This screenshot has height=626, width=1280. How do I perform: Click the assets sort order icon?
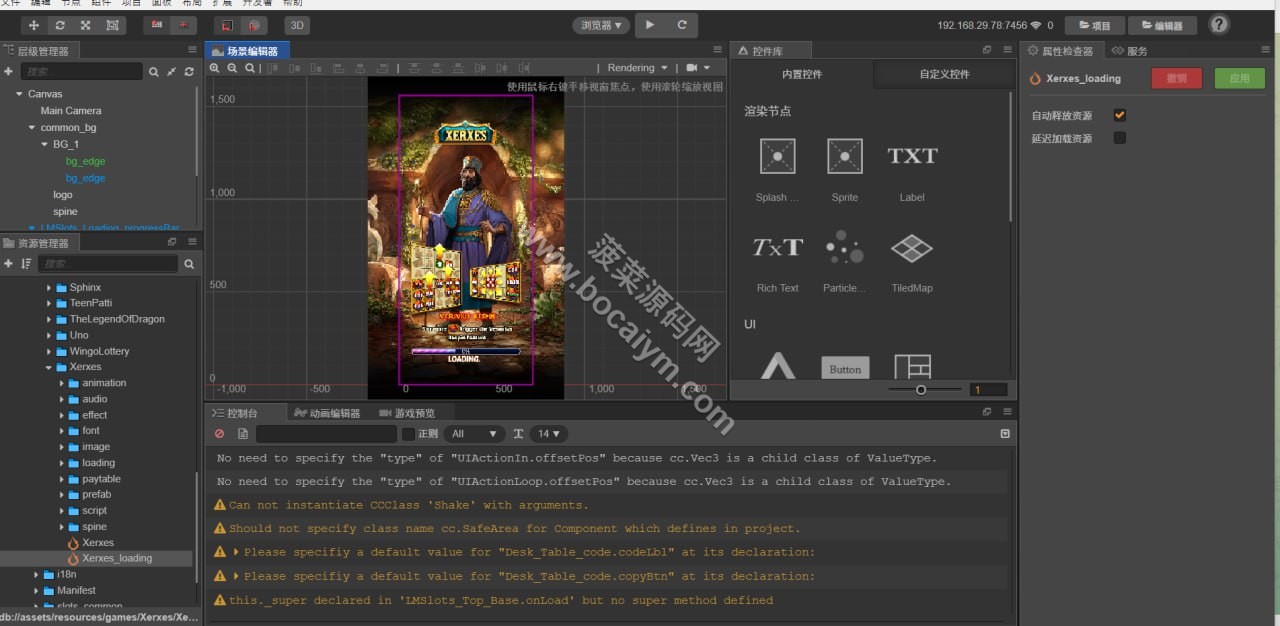pos(26,264)
